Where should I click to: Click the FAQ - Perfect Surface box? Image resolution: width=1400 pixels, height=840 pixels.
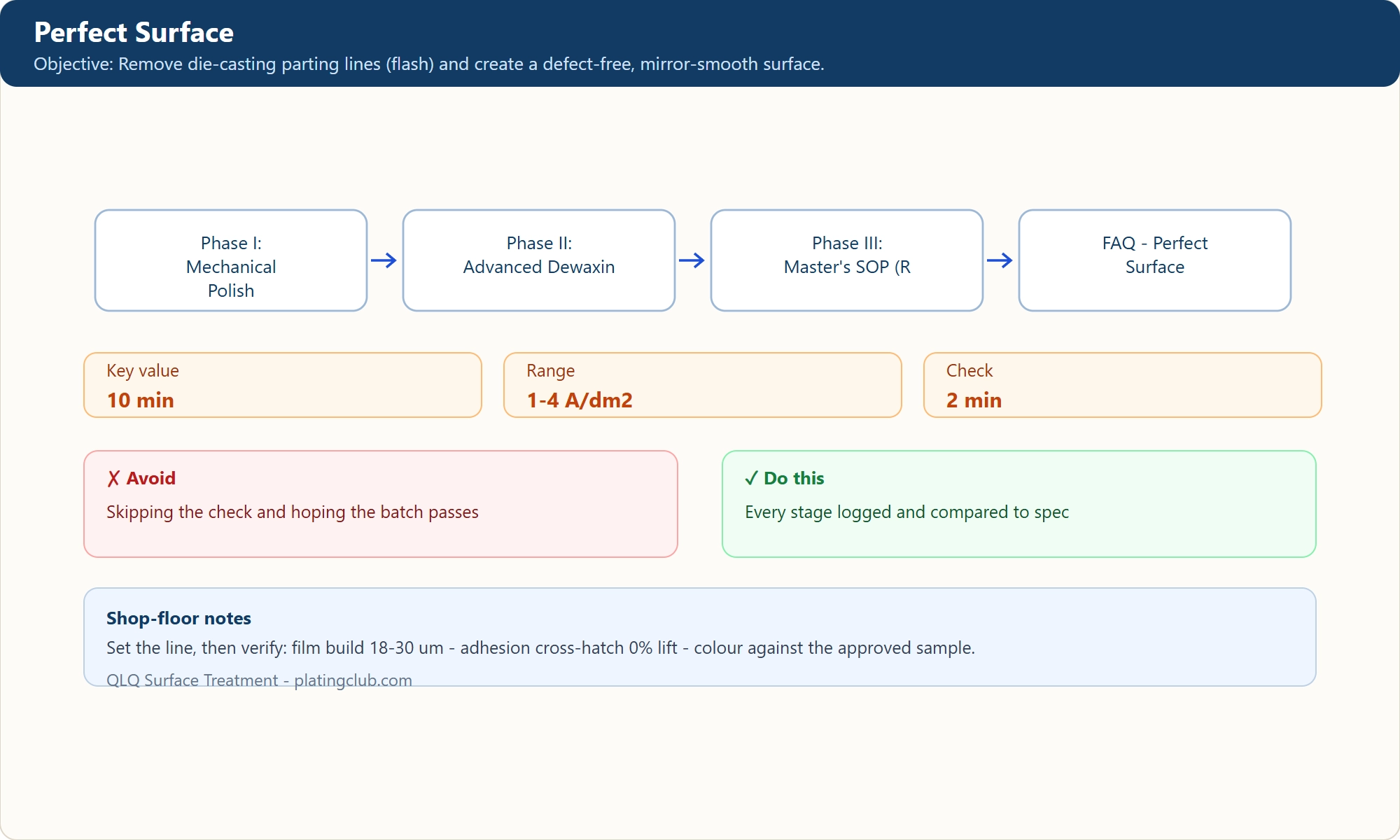[x=1155, y=260]
